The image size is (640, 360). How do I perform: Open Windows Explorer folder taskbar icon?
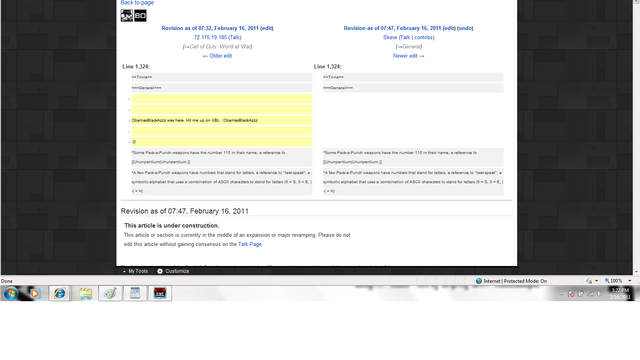tap(85, 293)
